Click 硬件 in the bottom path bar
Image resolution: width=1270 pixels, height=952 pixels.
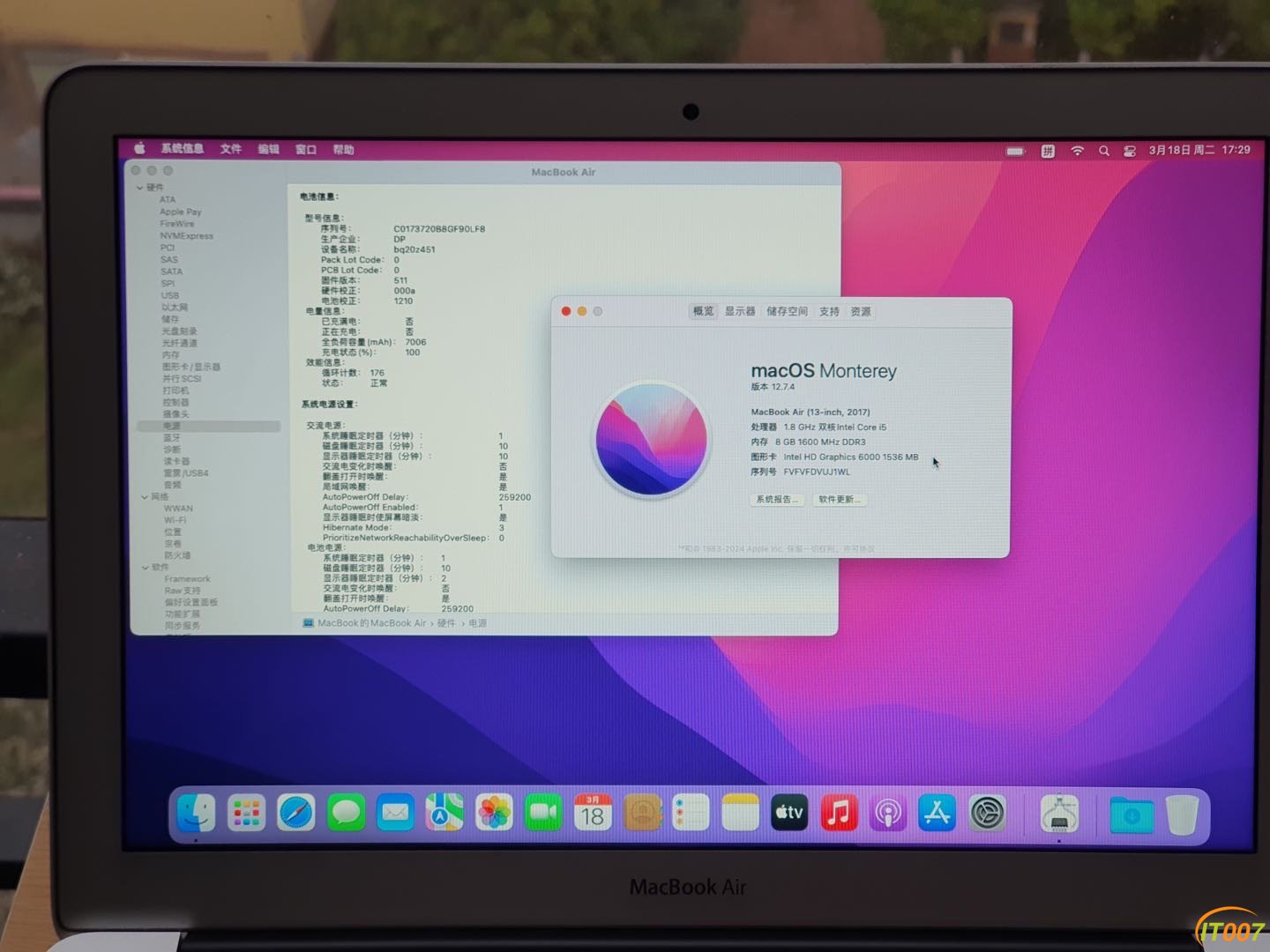(446, 623)
